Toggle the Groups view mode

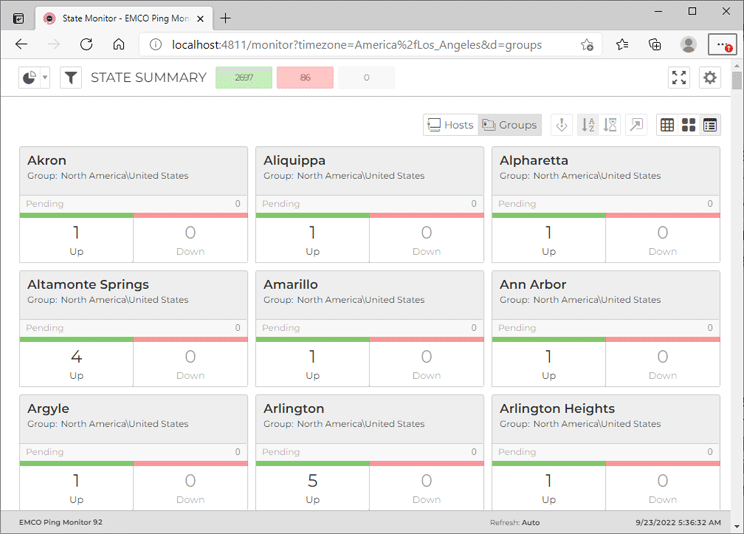510,125
